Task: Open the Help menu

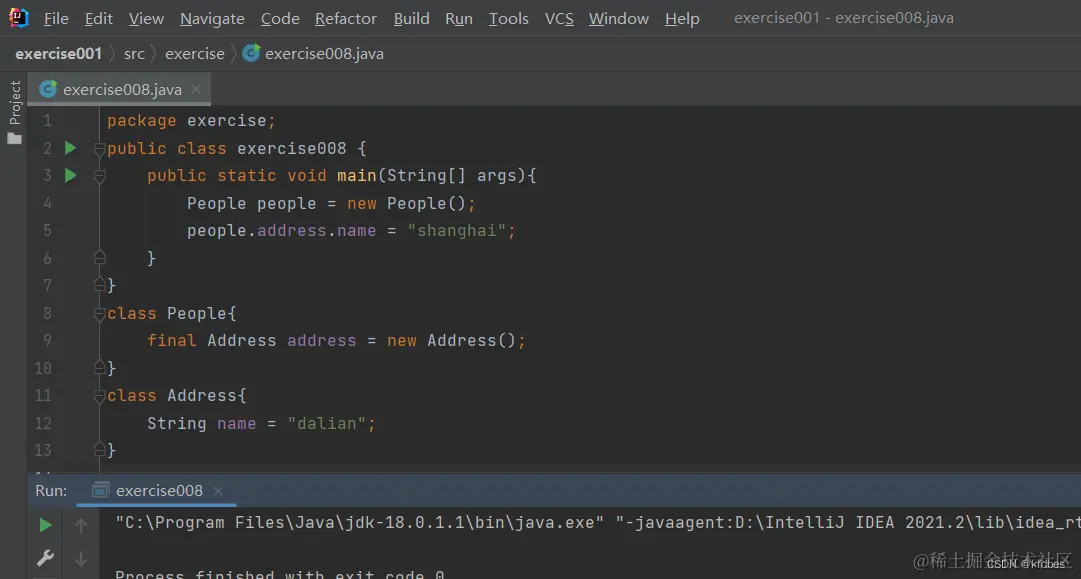Action: 682,19
